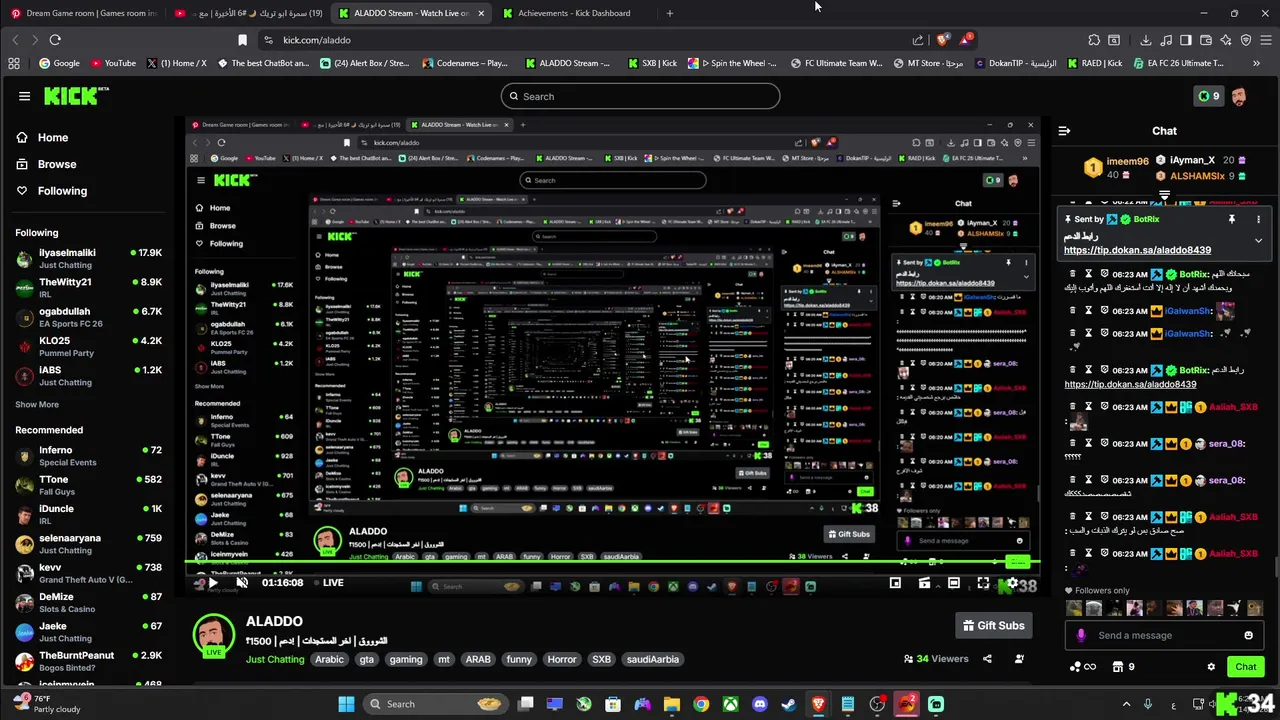Screen dimensions: 1280x720
Task: Show hidden system tray icons
Action: pos(1126,704)
